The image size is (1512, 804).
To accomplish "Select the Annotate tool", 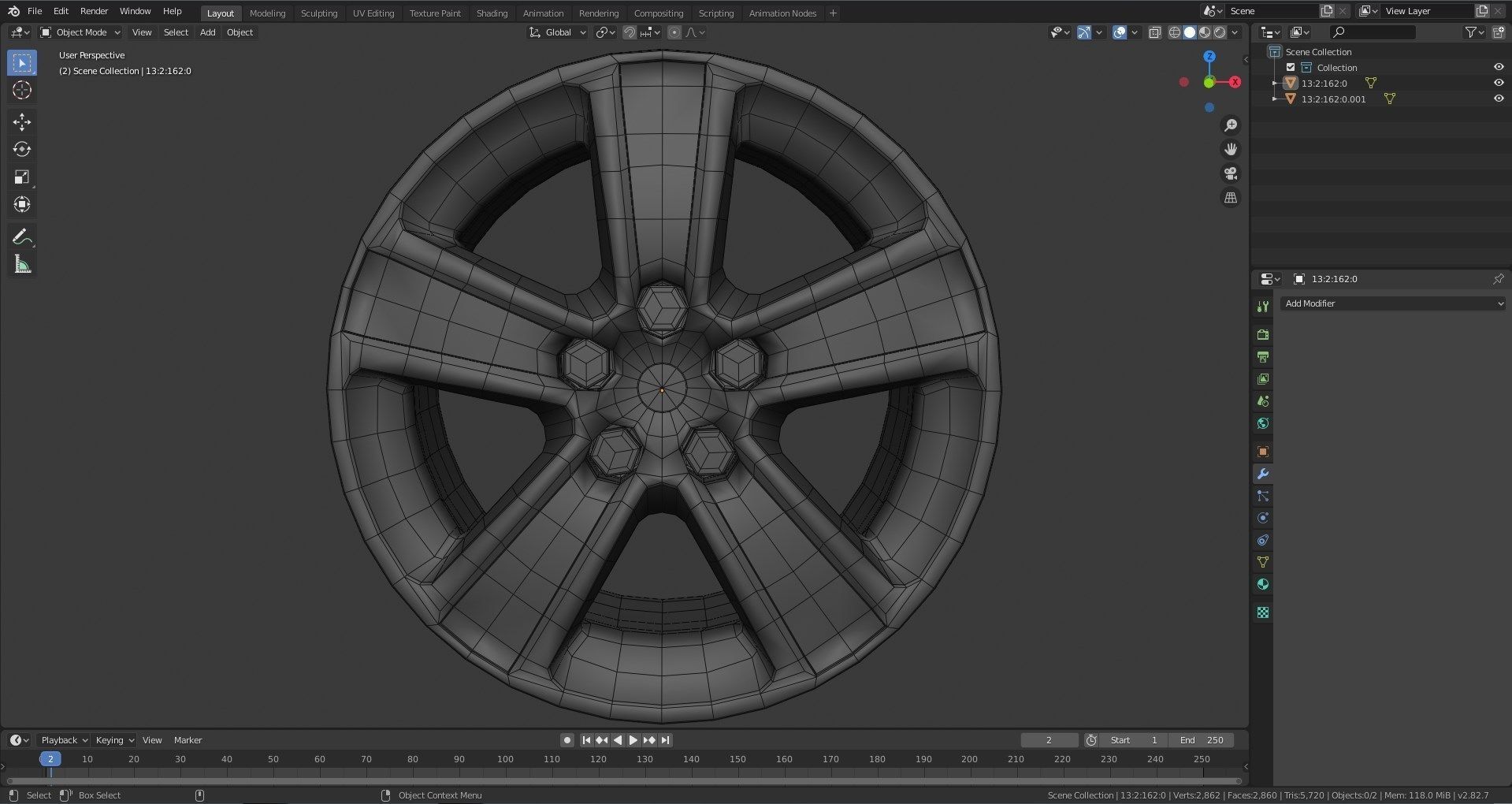I will [22, 236].
